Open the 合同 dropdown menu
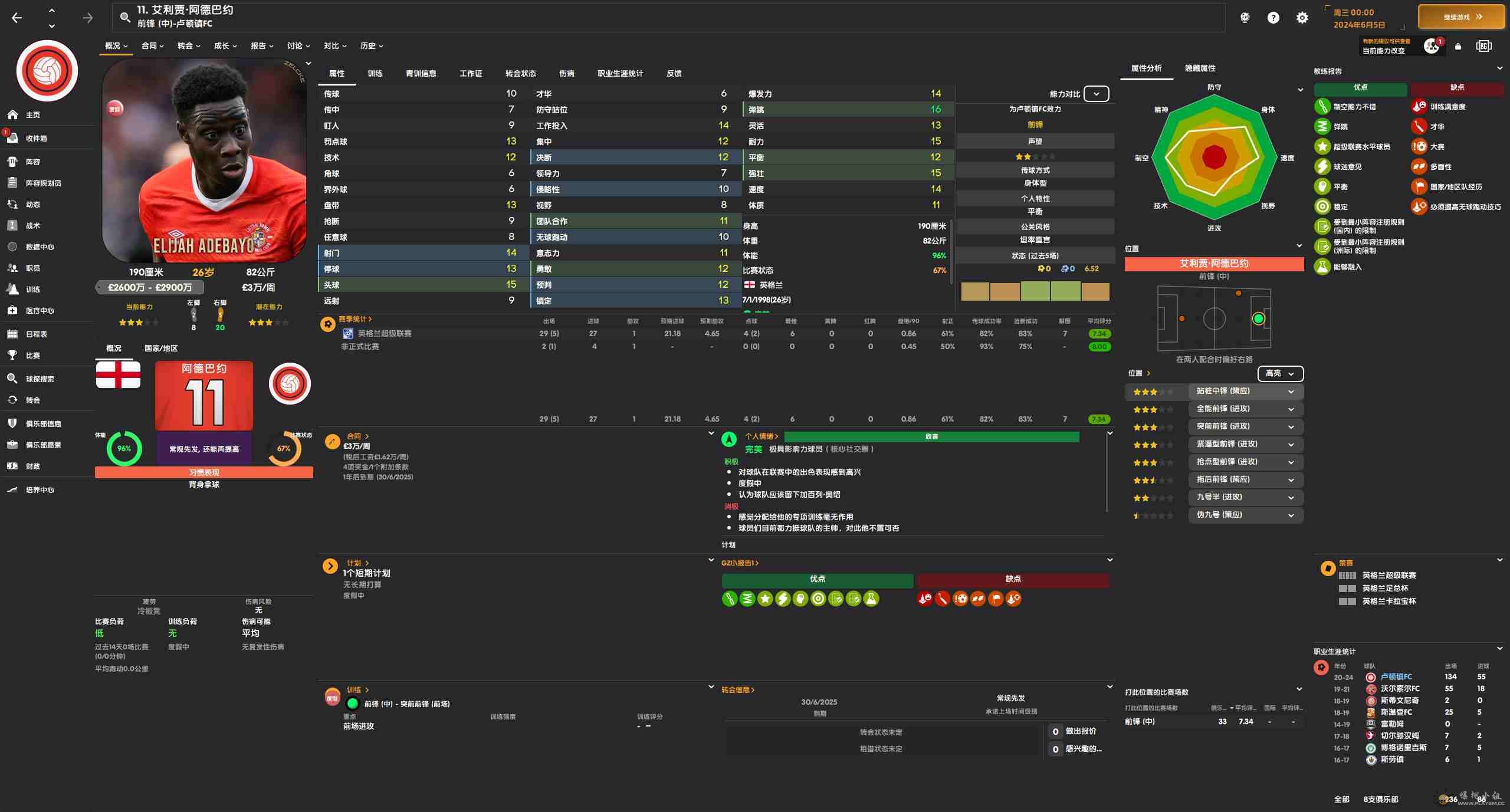The height and width of the screenshot is (812, 1510). tap(153, 46)
